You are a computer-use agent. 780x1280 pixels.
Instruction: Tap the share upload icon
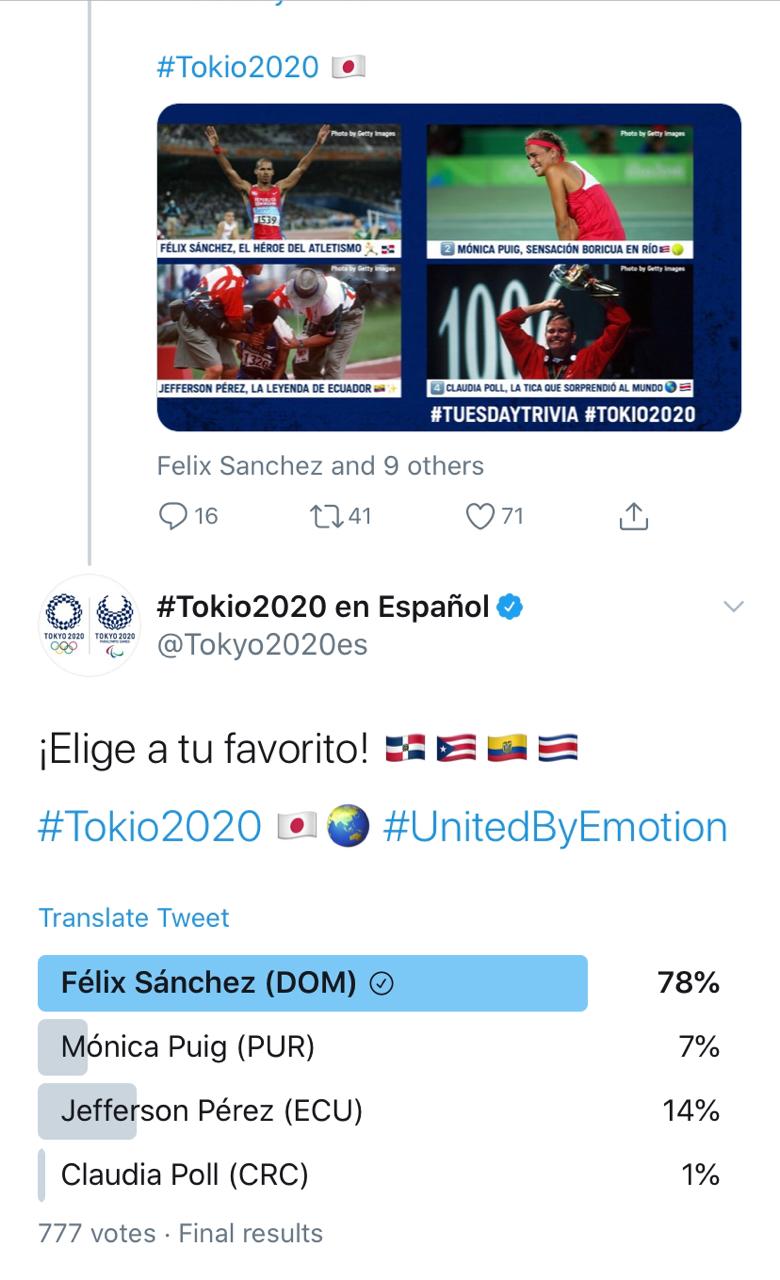click(x=634, y=516)
